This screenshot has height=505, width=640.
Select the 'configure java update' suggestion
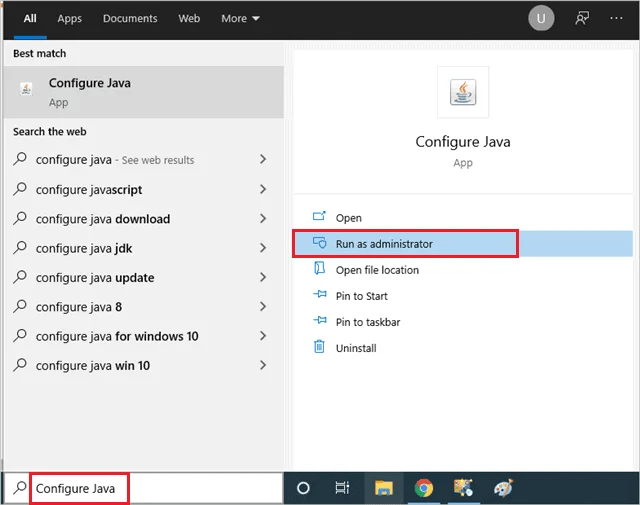point(140,278)
